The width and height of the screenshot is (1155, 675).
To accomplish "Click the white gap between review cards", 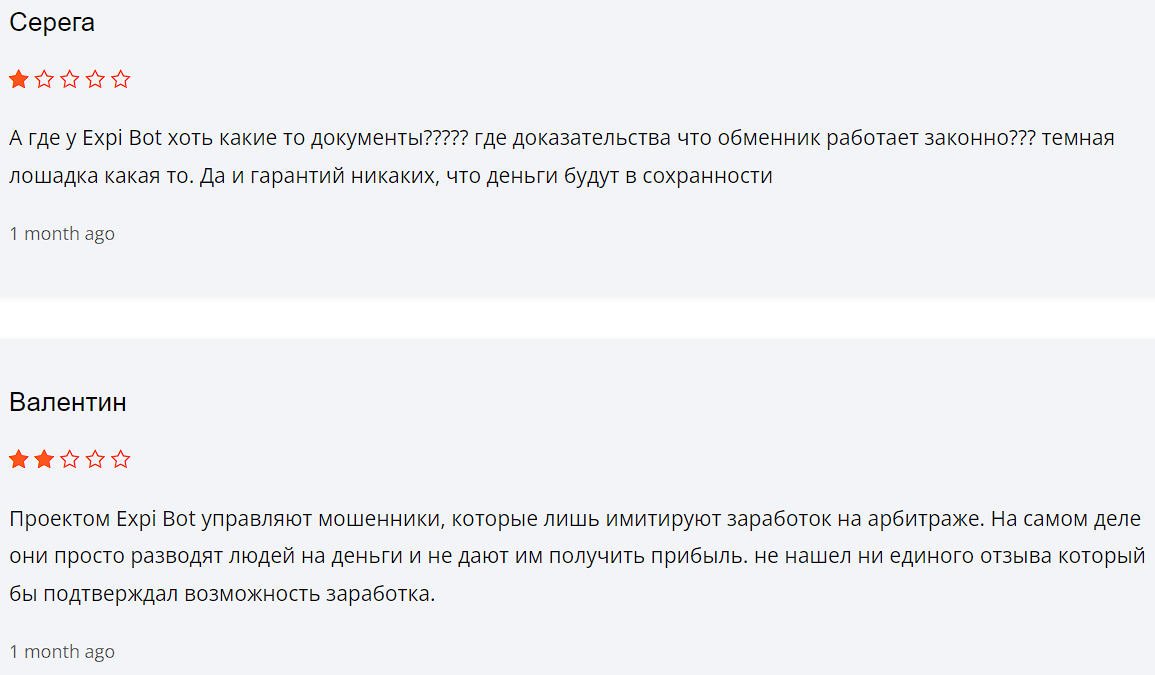I will tap(577, 318).
